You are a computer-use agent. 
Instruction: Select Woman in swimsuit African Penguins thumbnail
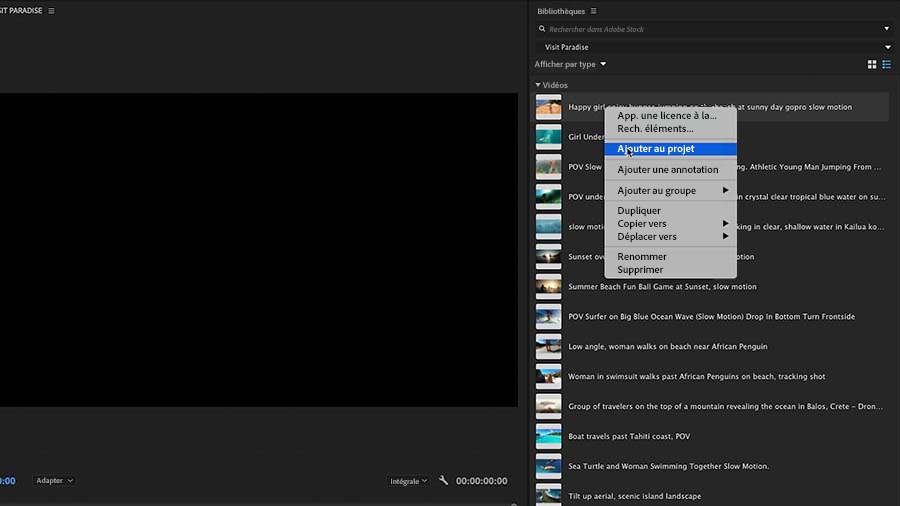pyautogui.click(x=548, y=376)
